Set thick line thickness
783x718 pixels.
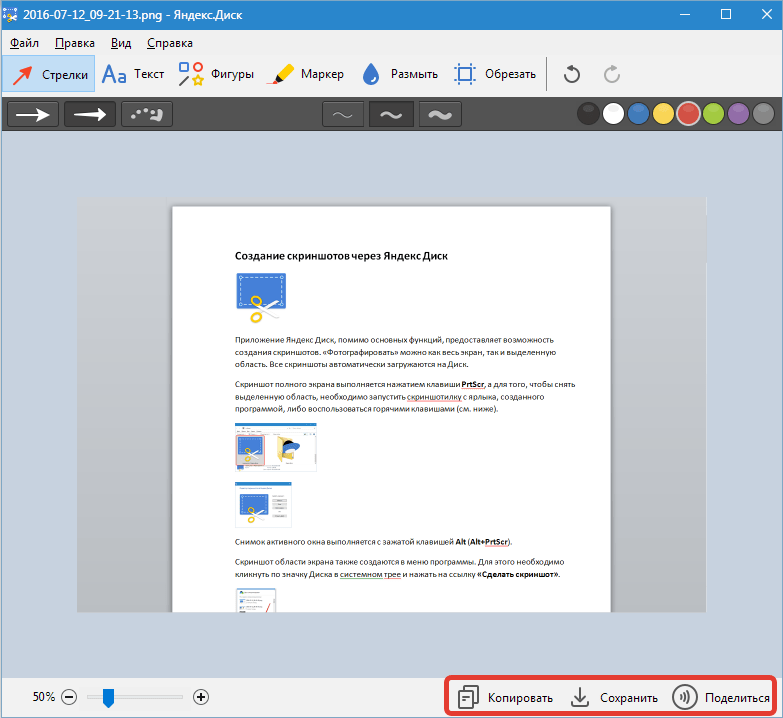440,114
